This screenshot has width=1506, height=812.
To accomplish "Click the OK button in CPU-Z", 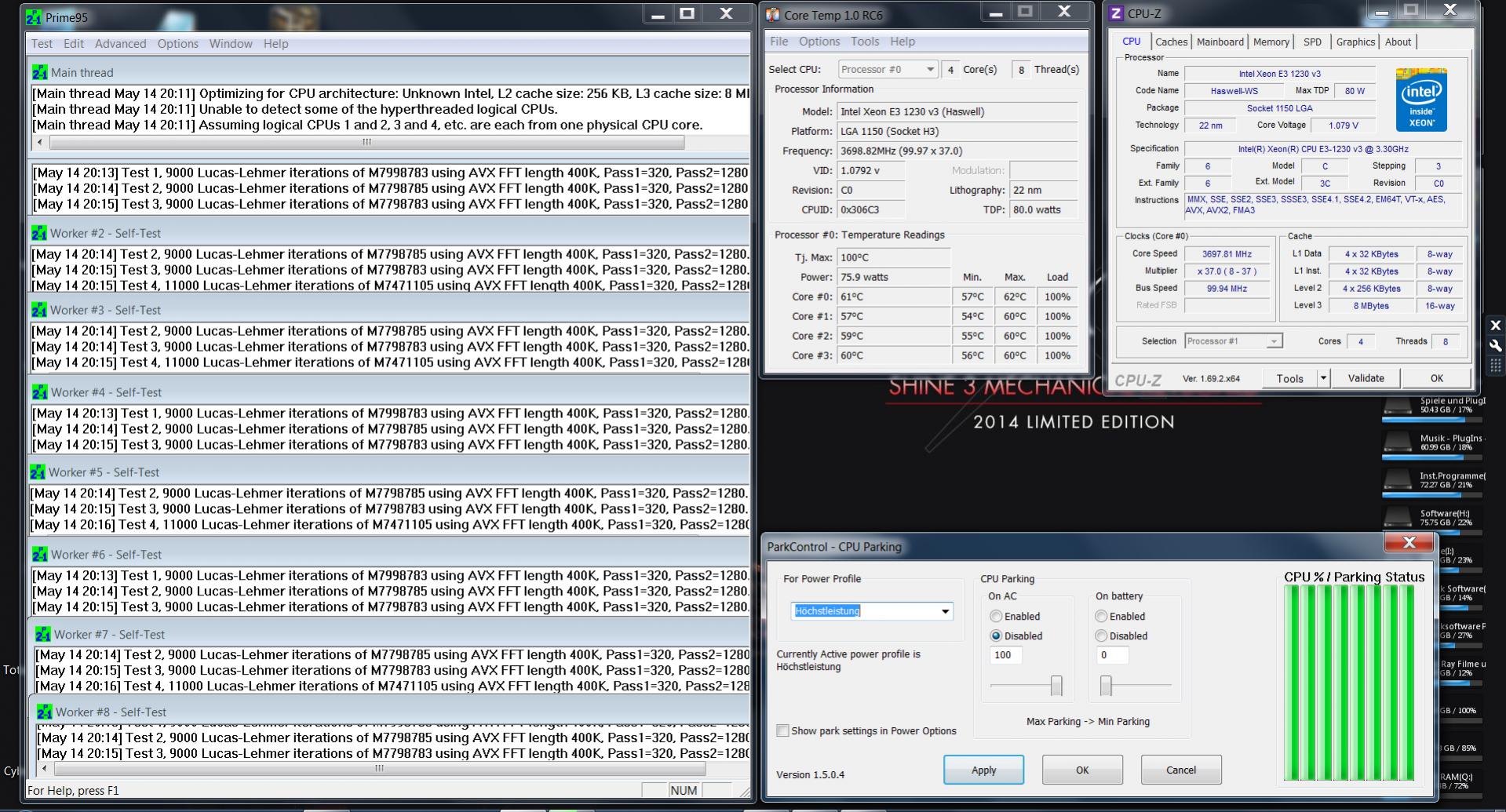I will [1436, 378].
